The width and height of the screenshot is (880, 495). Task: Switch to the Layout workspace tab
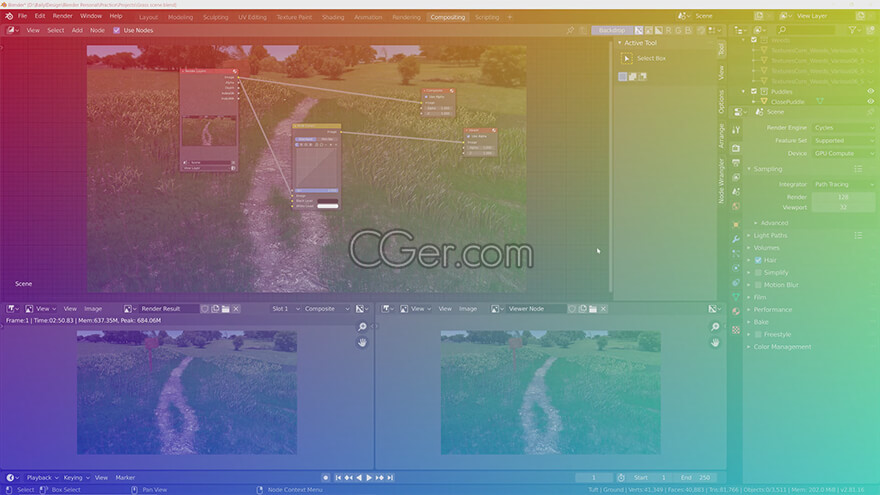click(x=148, y=17)
